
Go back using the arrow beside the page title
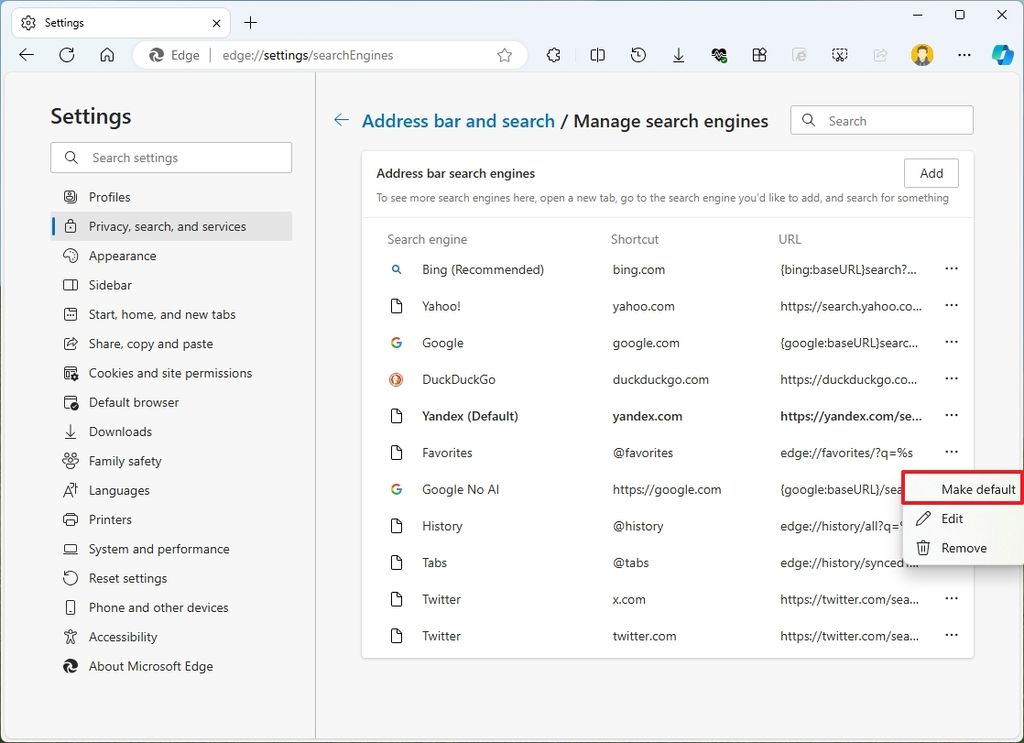pos(341,120)
